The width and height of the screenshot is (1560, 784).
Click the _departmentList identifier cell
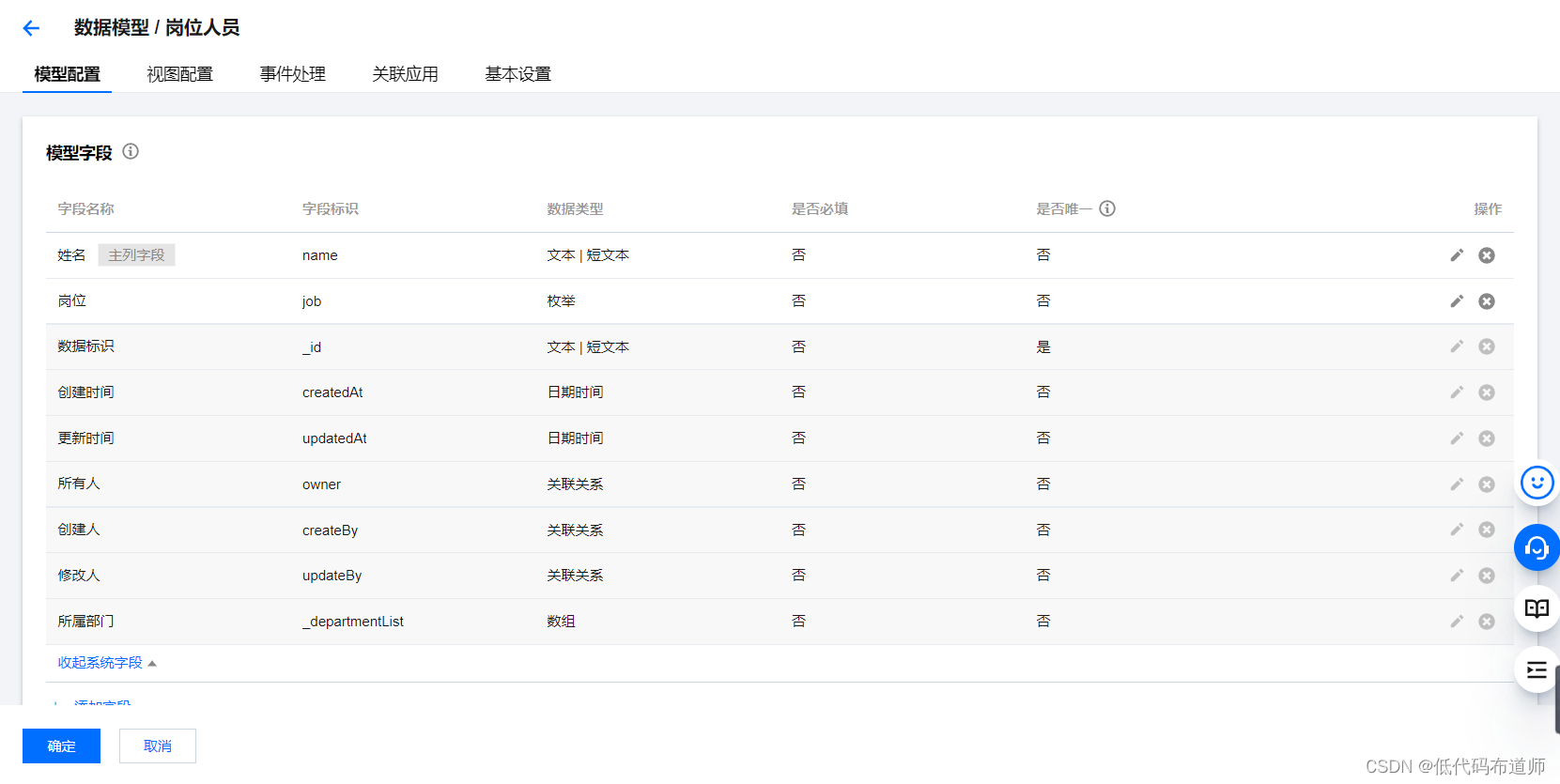point(353,622)
